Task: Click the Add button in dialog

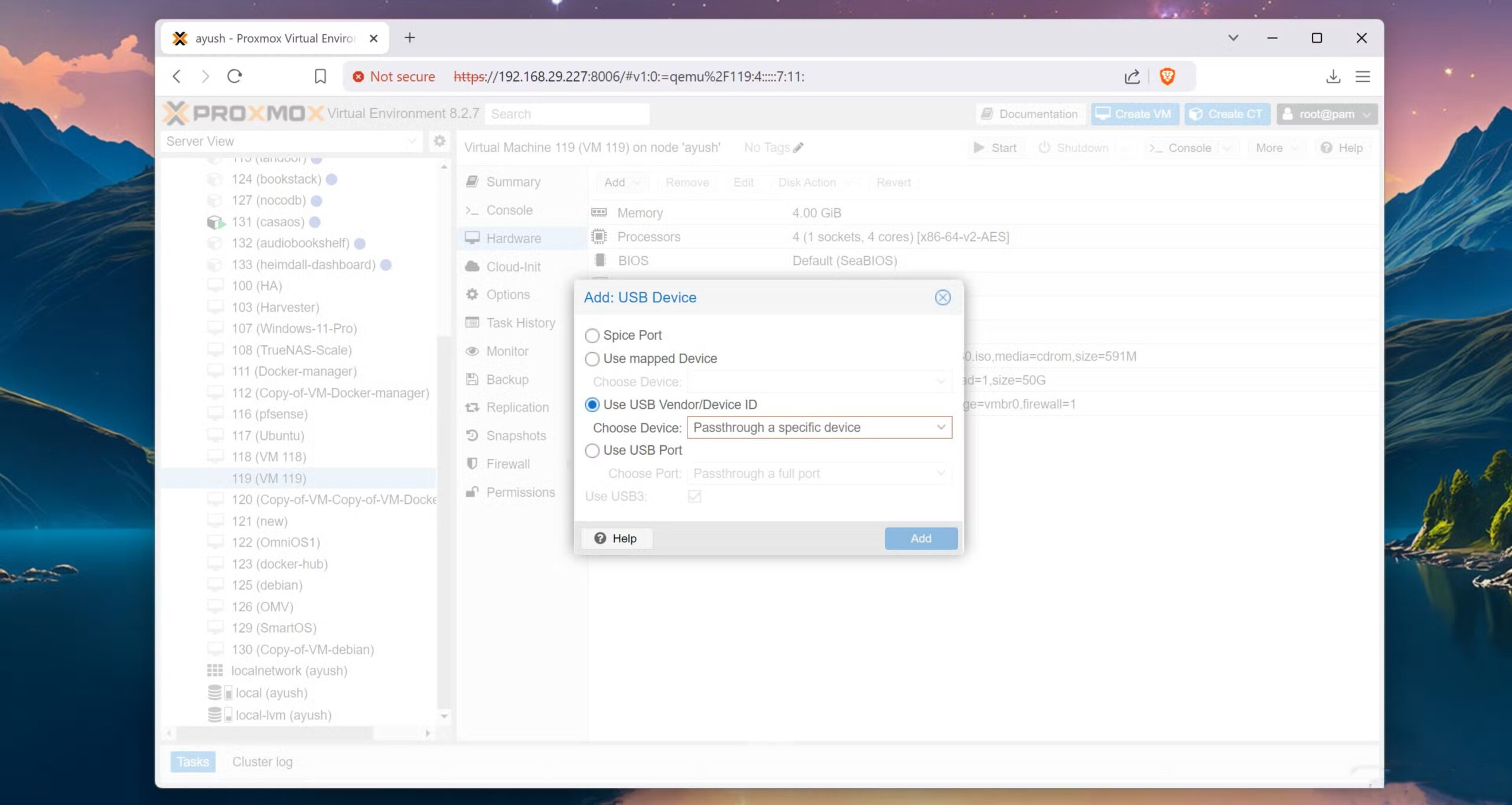Action: coord(920,539)
